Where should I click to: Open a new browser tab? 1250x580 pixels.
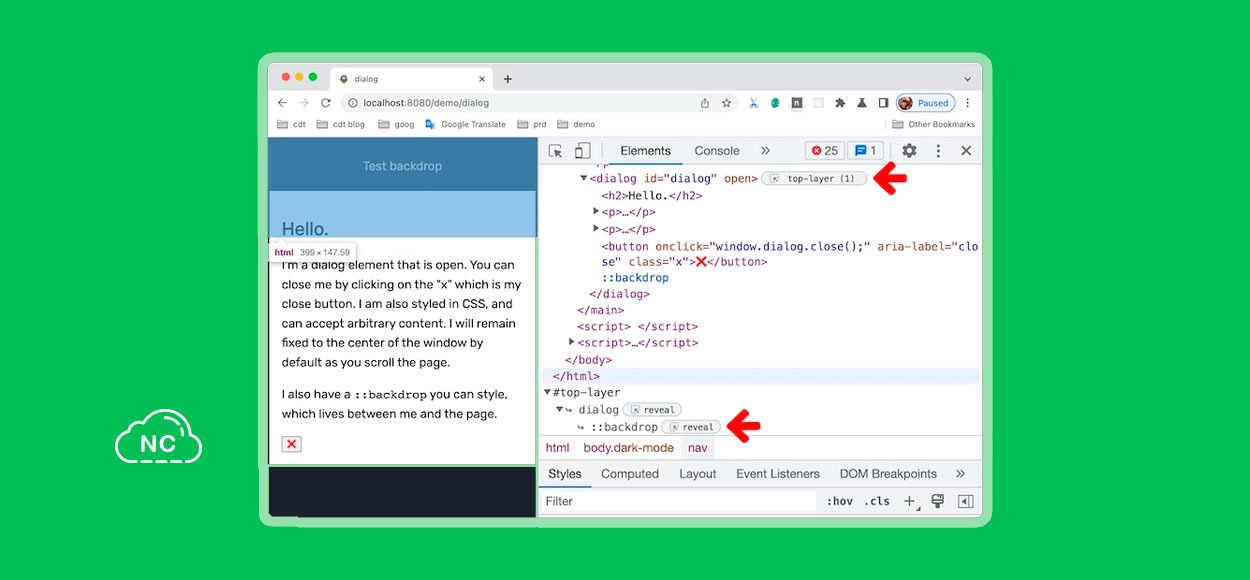click(508, 79)
